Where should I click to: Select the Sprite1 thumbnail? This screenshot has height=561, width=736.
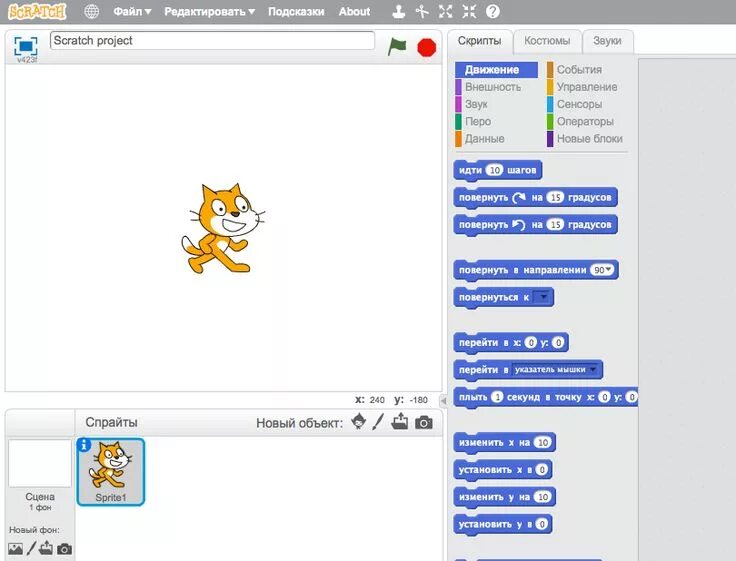pyautogui.click(x=111, y=472)
